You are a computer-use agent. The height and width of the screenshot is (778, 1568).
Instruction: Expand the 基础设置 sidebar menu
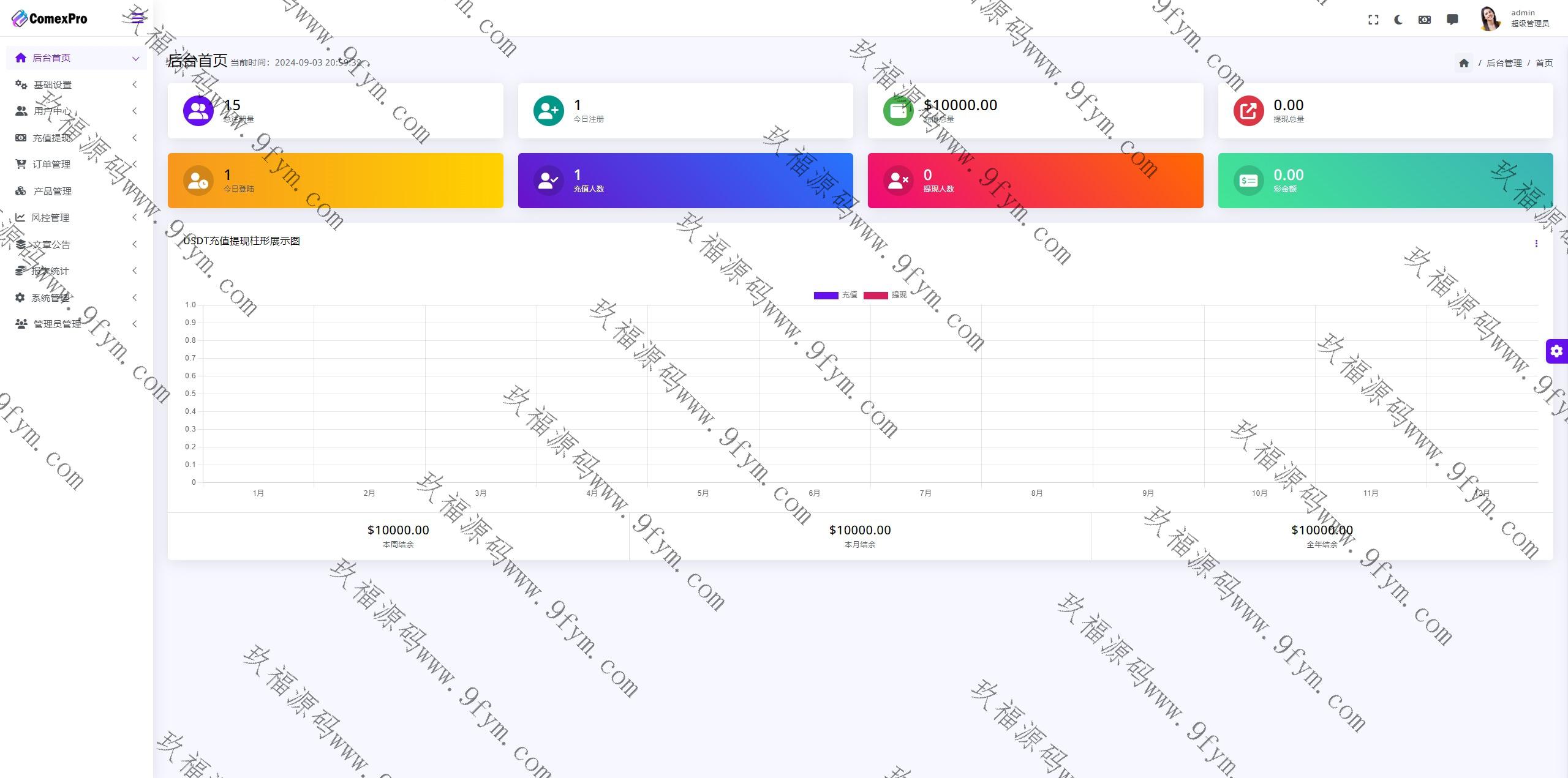53,85
